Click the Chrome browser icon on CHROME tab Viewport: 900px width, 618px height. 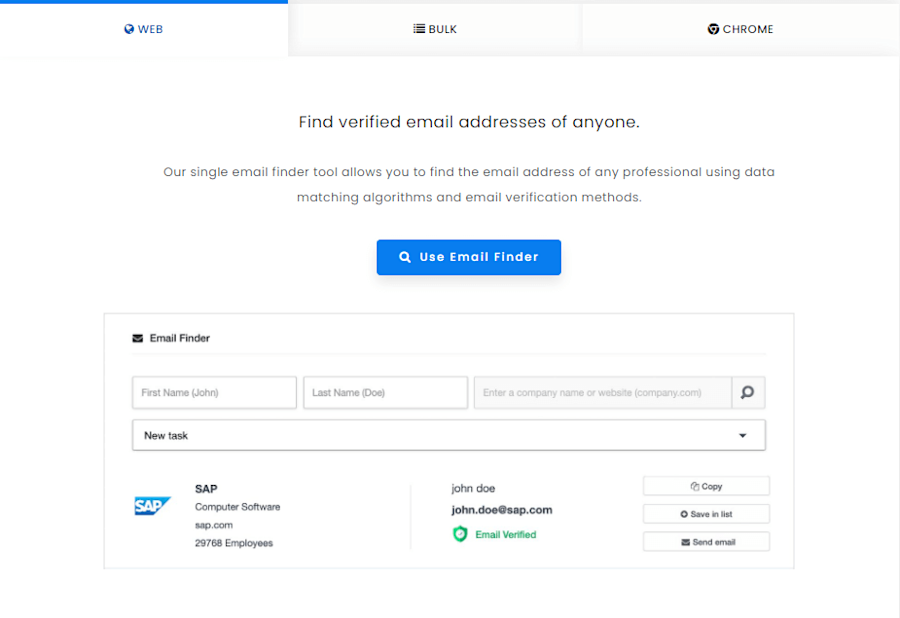(711, 29)
